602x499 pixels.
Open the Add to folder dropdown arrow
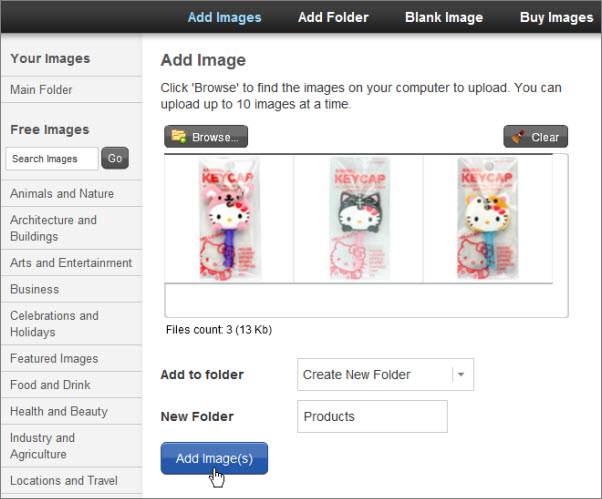pos(461,375)
